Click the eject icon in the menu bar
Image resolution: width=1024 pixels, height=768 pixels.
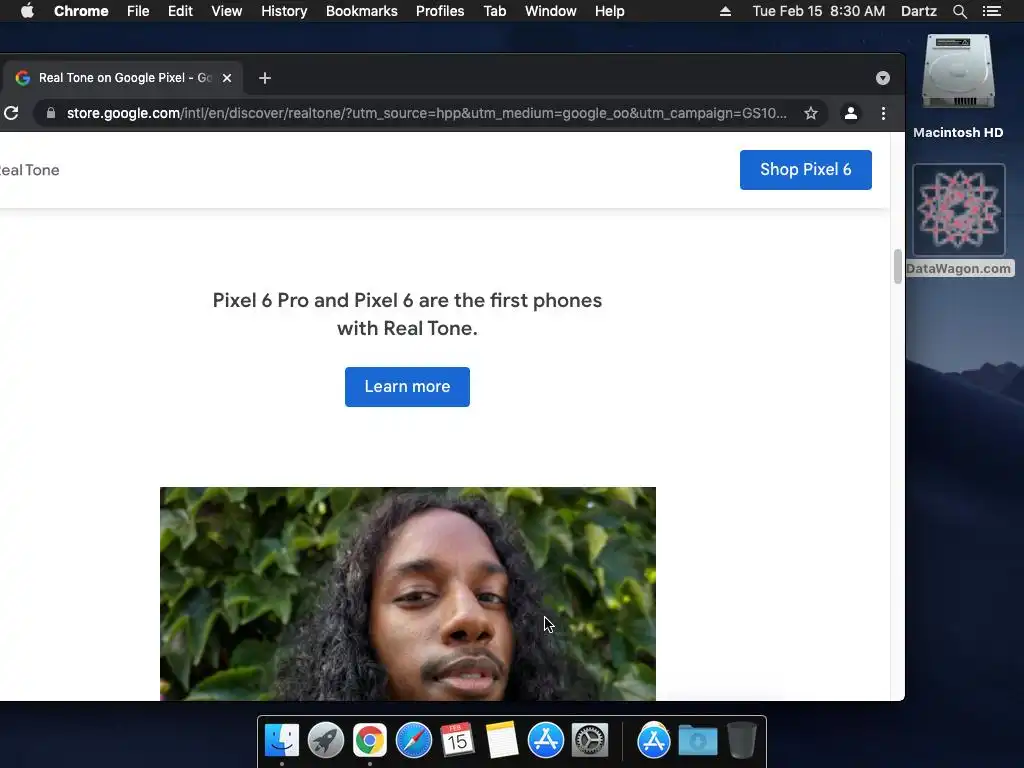point(725,11)
